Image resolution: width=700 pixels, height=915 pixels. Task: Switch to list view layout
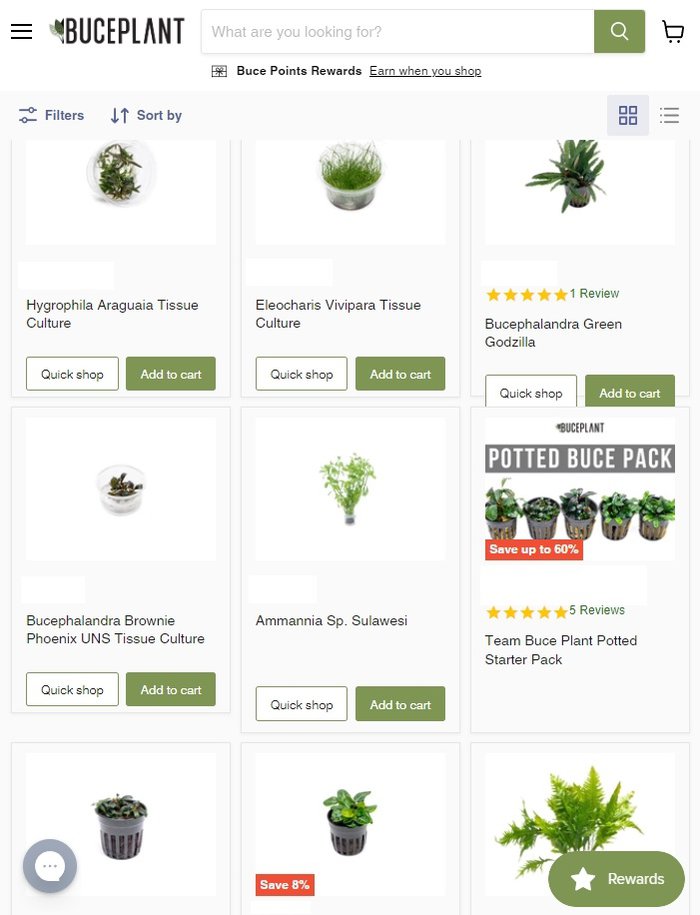(669, 115)
